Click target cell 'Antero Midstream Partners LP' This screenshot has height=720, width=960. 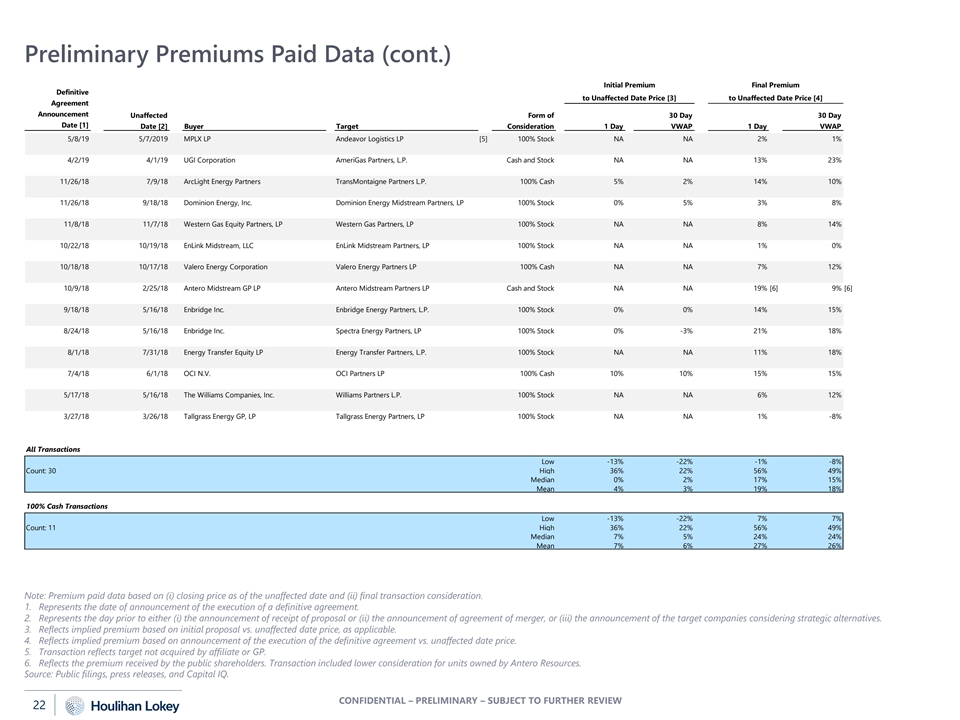coord(383,288)
